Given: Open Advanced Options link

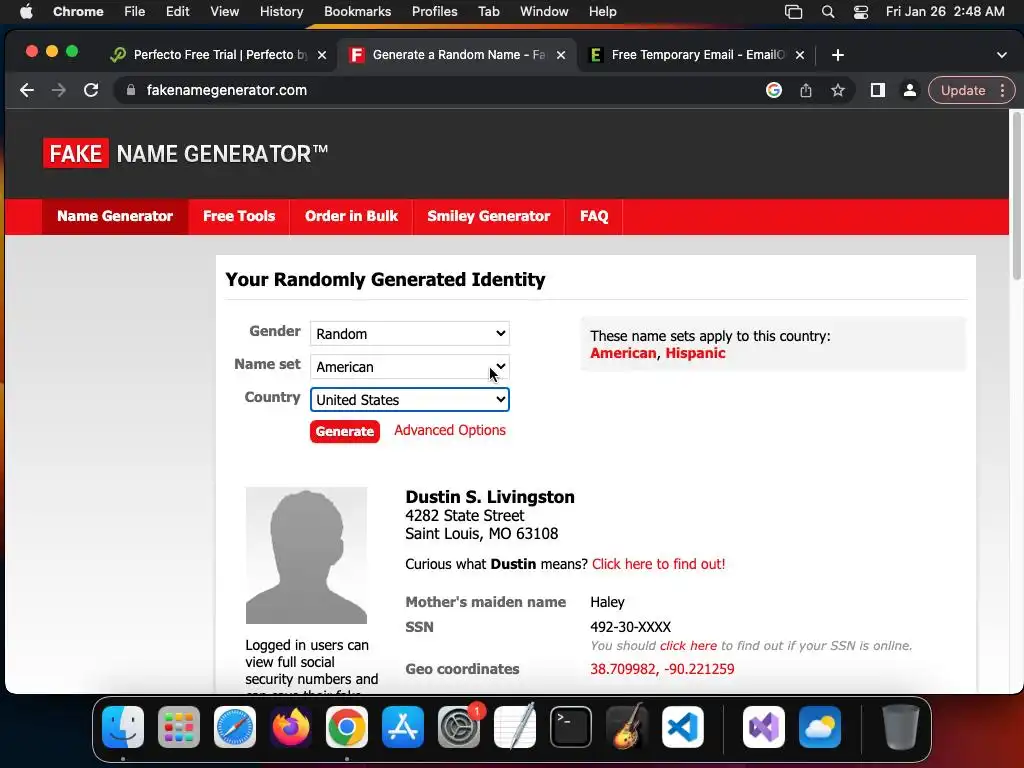Looking at the screenshot, I should tap(450, 430).
